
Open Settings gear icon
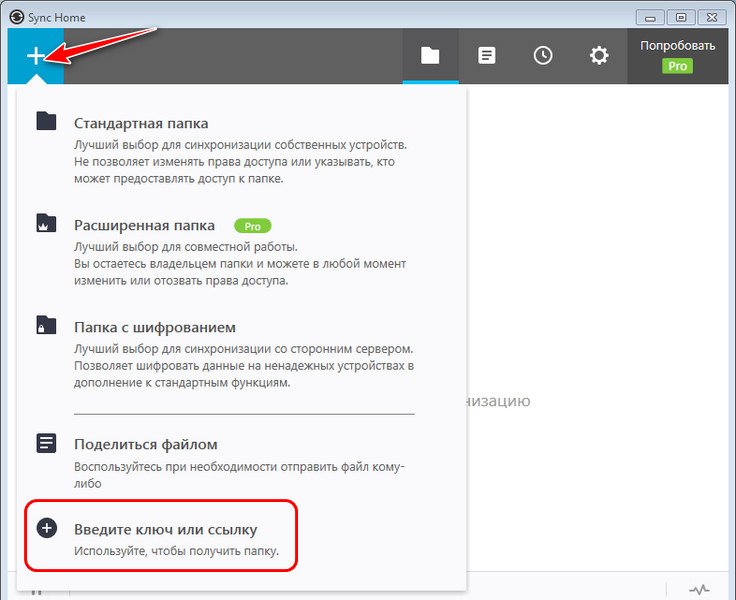coord(599,55)
